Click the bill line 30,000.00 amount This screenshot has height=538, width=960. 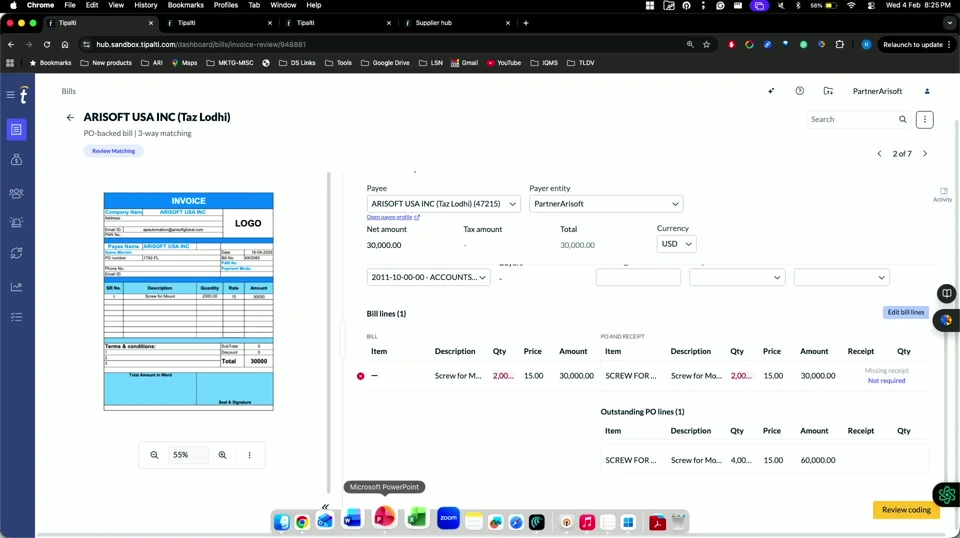[x=576, y=376]
